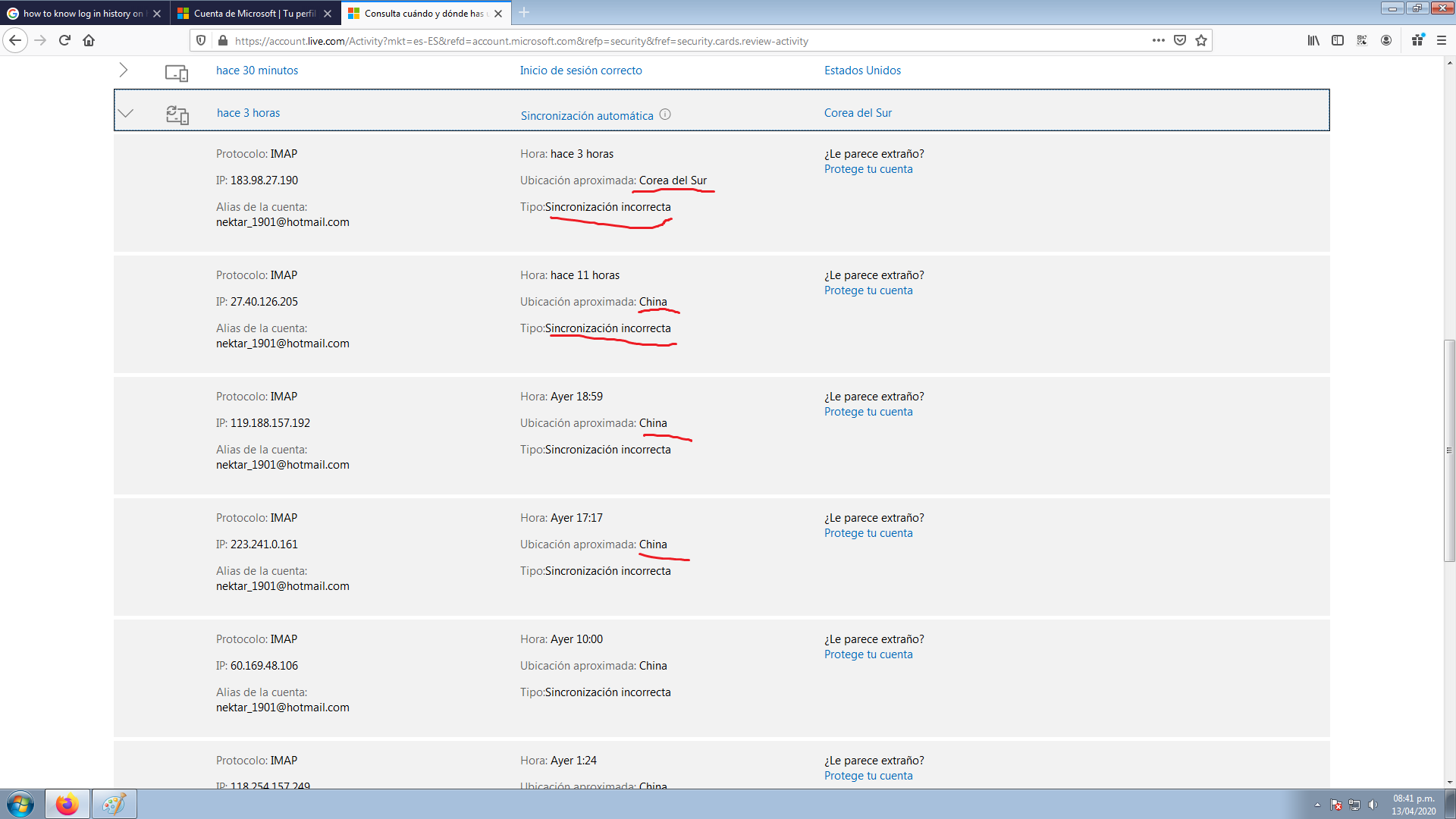Bookmark this page with the star icon
Screen dimensions: 1456x819
point(1201,41)
